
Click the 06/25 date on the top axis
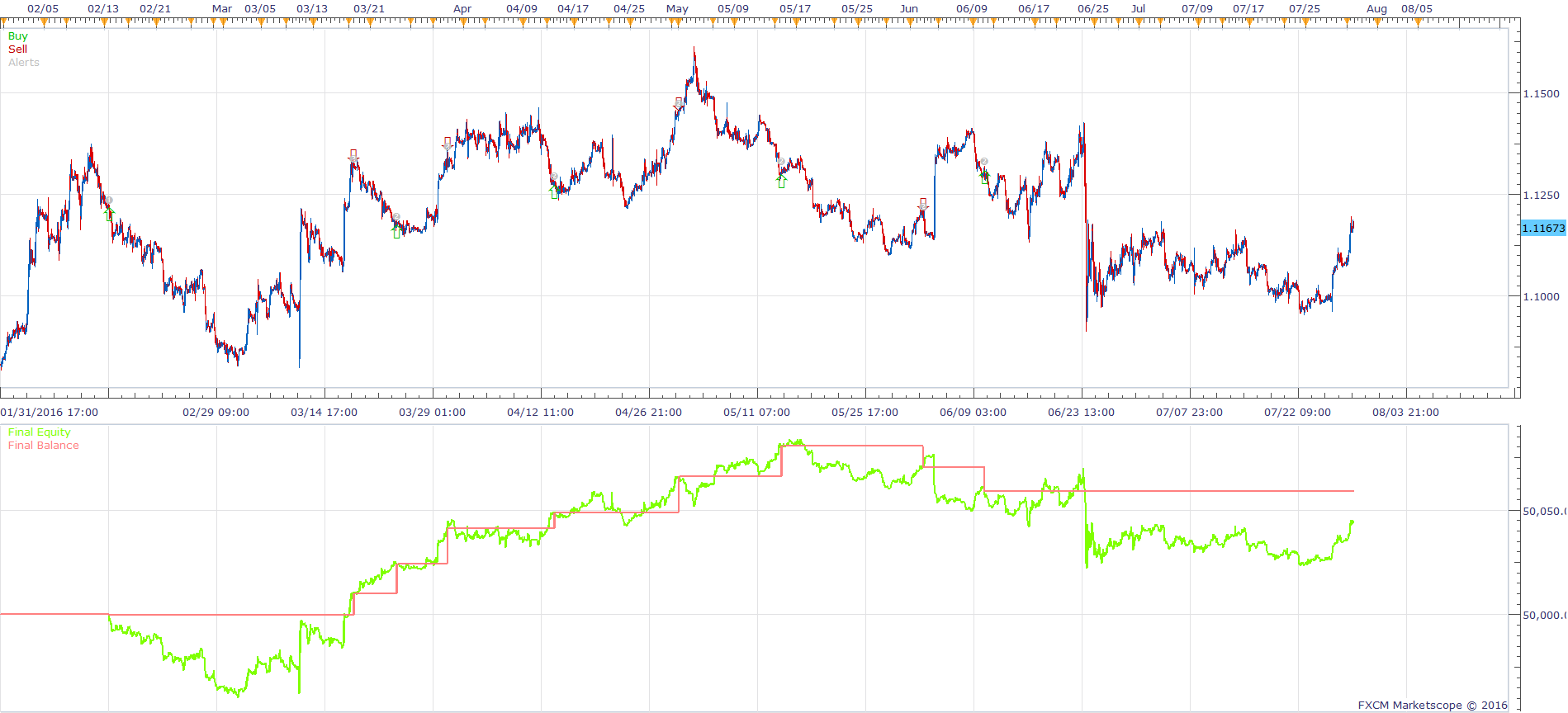pos(1093,8)
